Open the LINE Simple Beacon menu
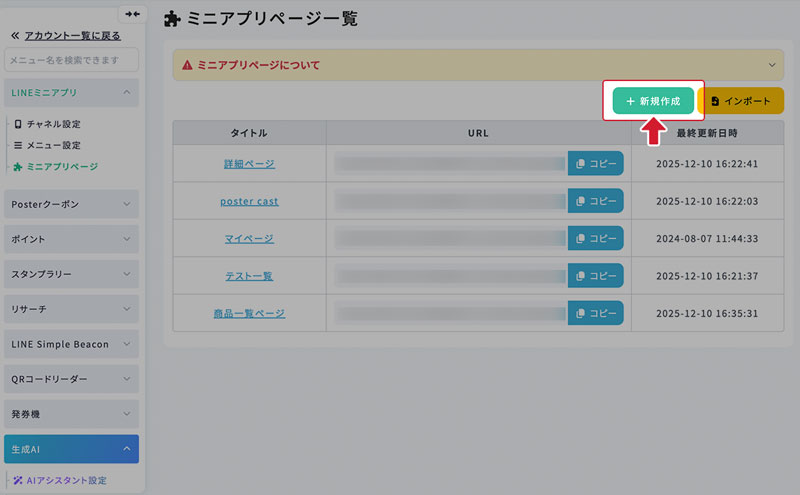This screenshot has height=495, width=800. pyautogui.click(x=71, y=344)
